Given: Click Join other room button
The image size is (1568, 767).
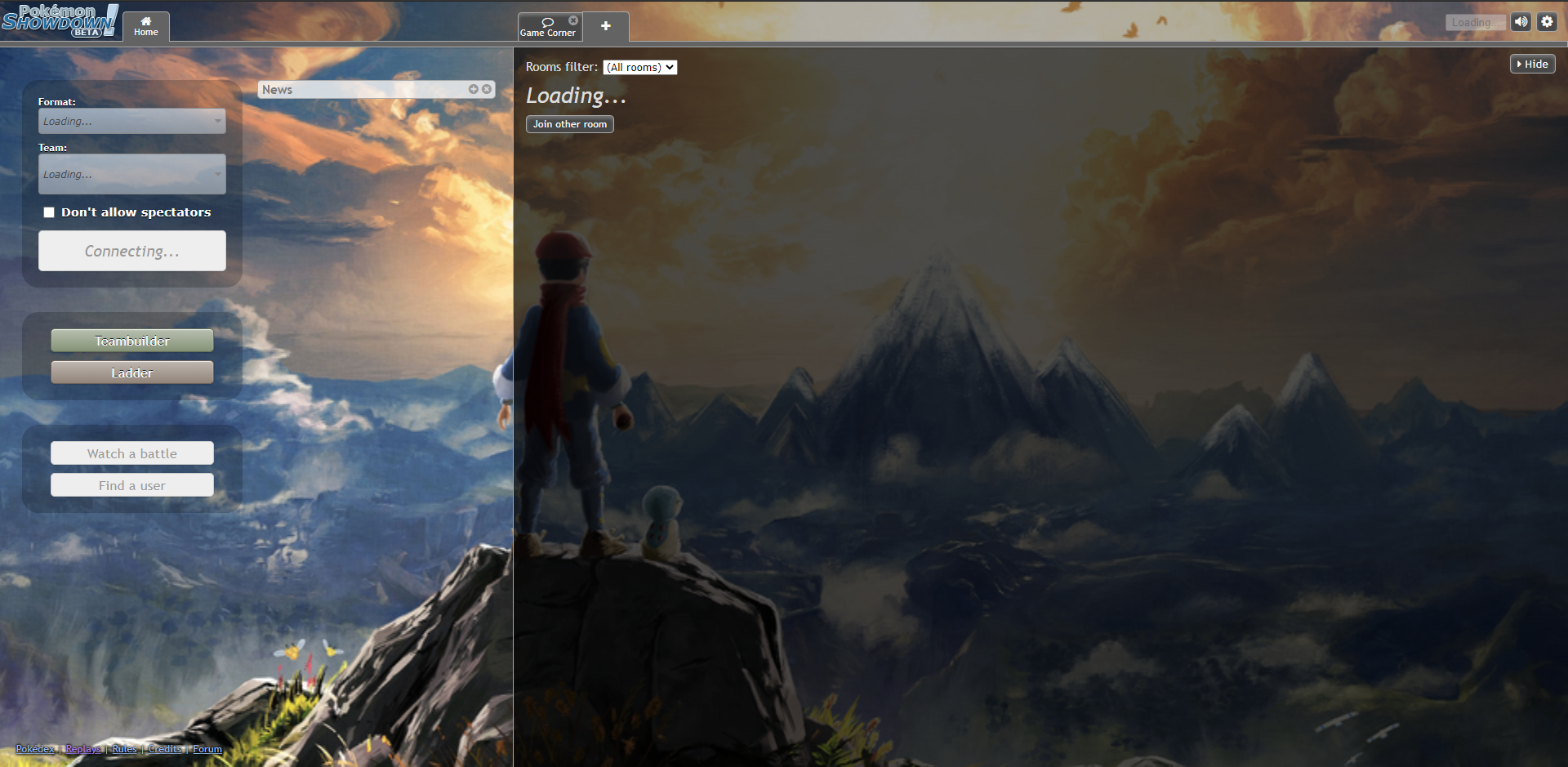Looking at the screenshot, I should (570, 124).
